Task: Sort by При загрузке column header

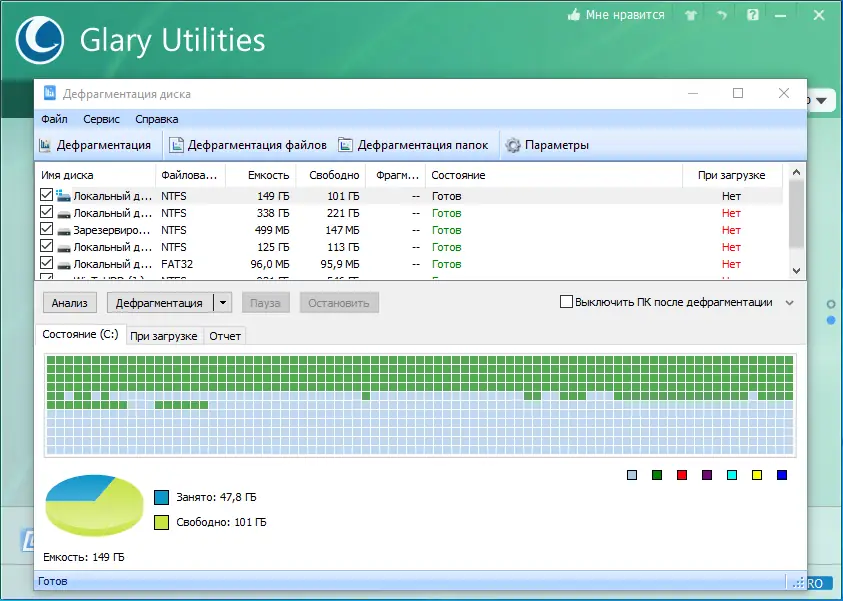Action: 732,175
